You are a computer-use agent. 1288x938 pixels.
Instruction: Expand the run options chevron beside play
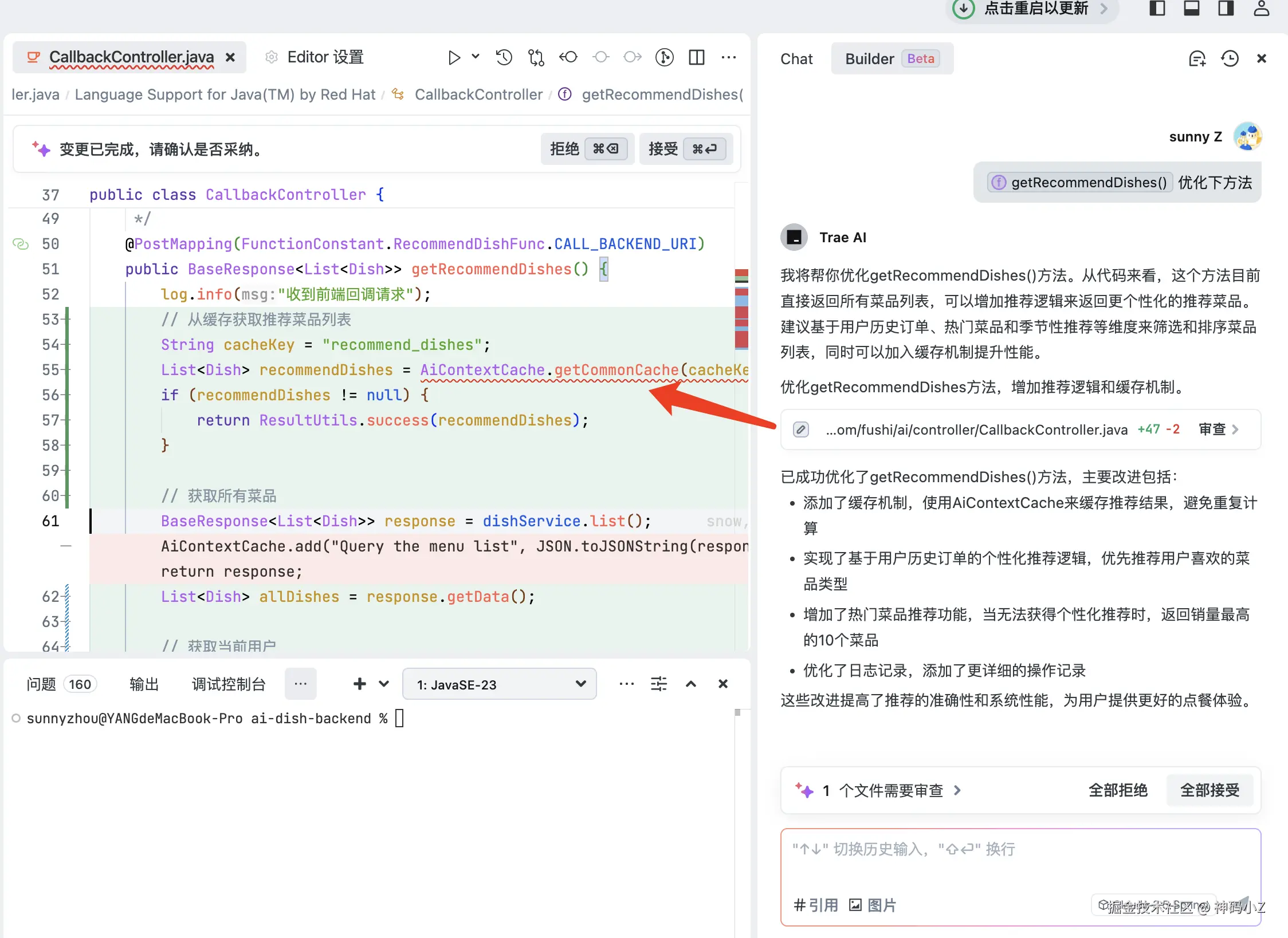[476, 57]
